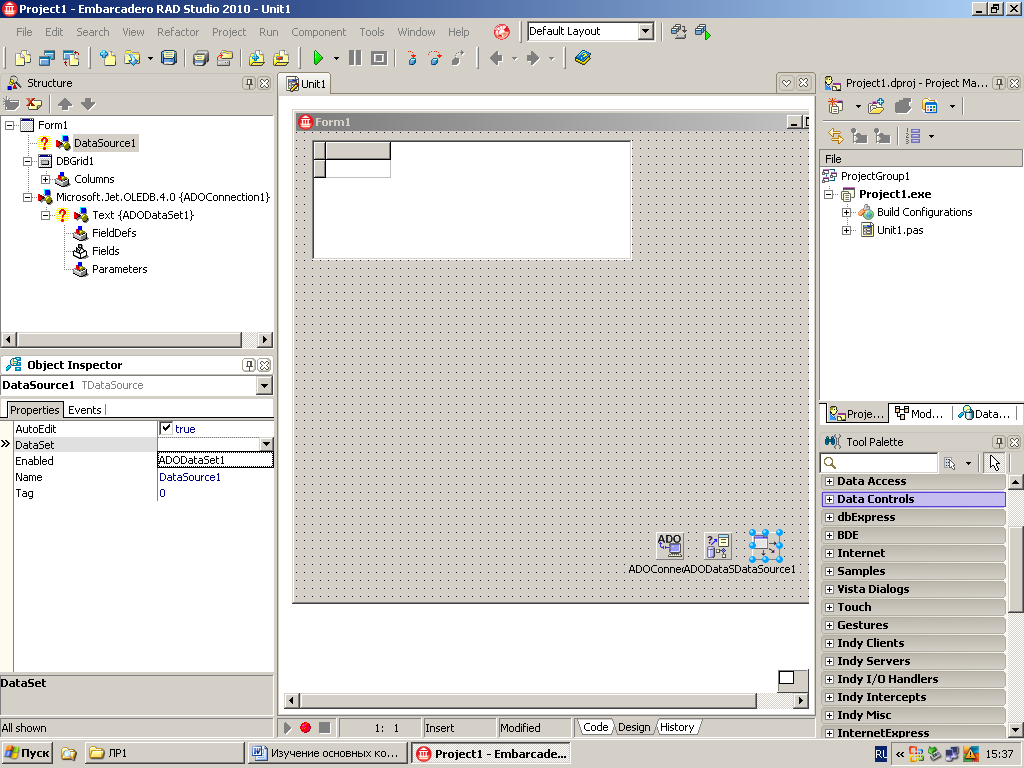Viewport: 1024px width, 768px height.
Task: Pin the Structure panel
Action: 249,83
